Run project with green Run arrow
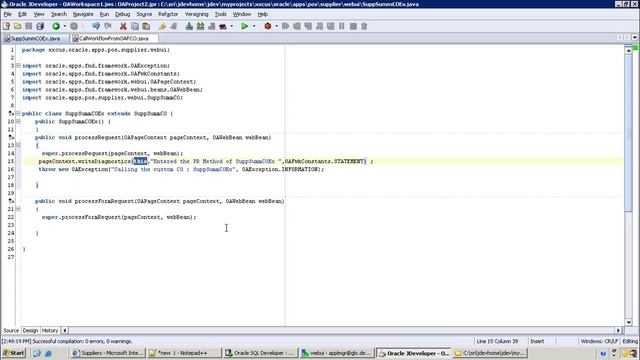Image resolution: width=640 pixels, height=360 pixels. pos(244,26)
